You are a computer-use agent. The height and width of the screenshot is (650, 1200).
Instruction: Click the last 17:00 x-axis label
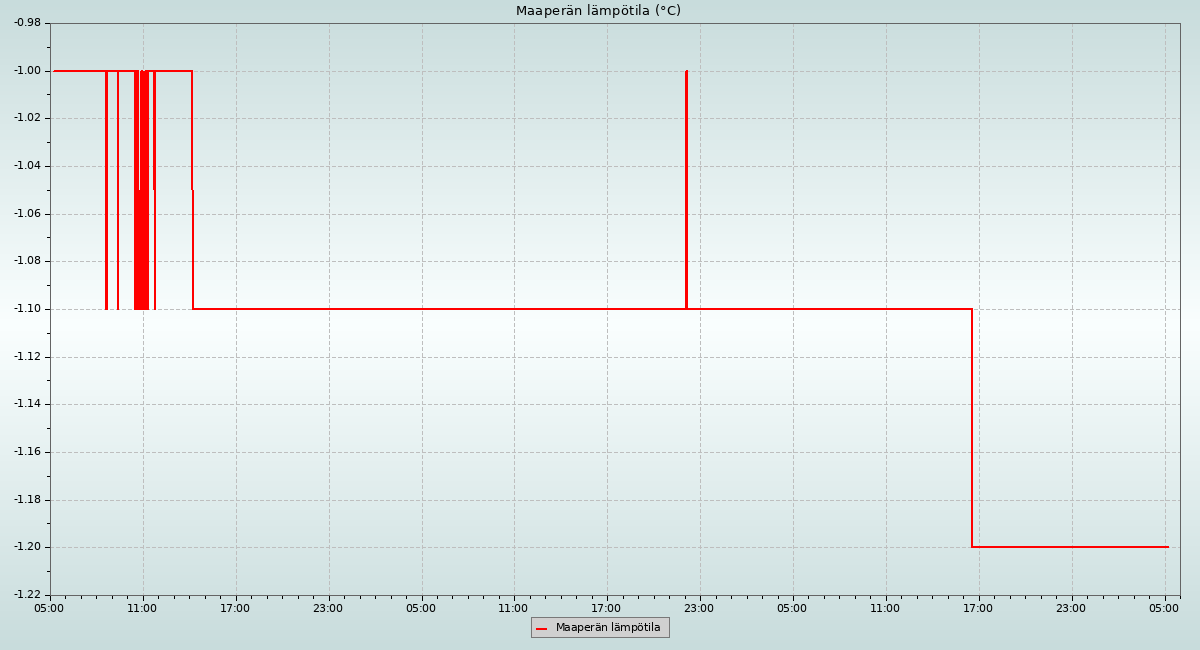tap(978, 608)
